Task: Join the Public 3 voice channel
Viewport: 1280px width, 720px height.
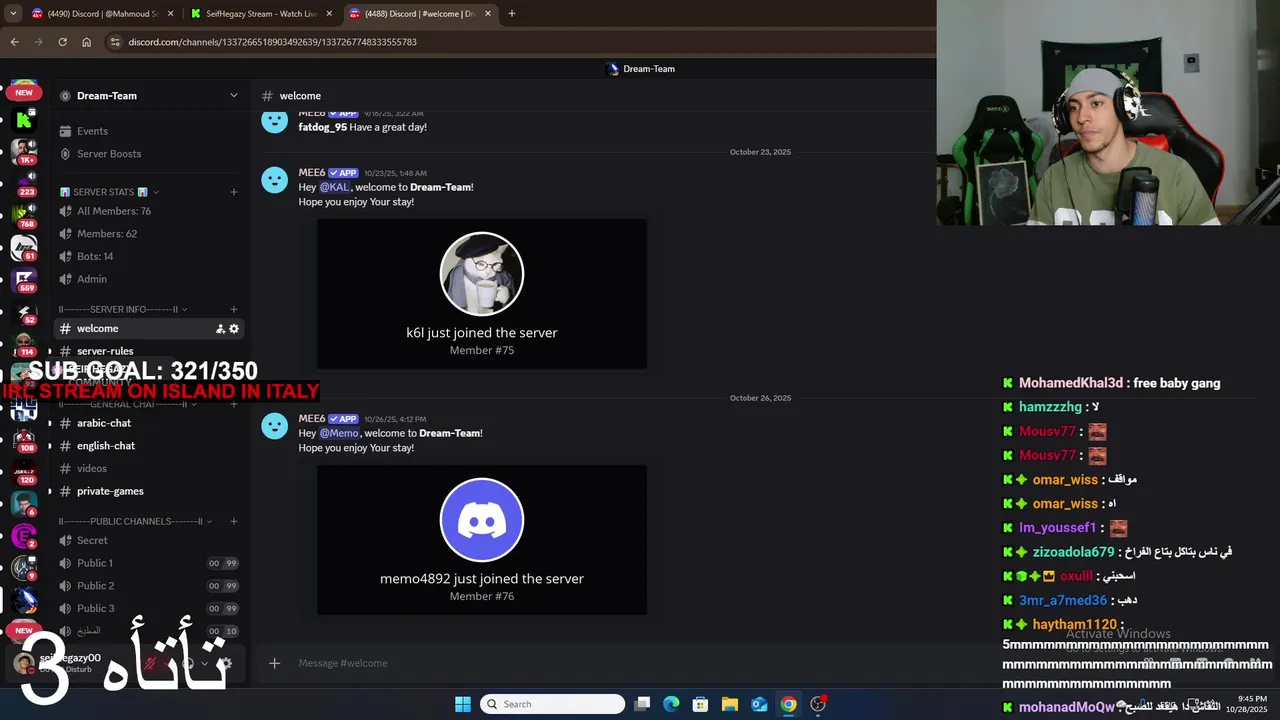Action: pyautogui.click(x=148, y=608)
